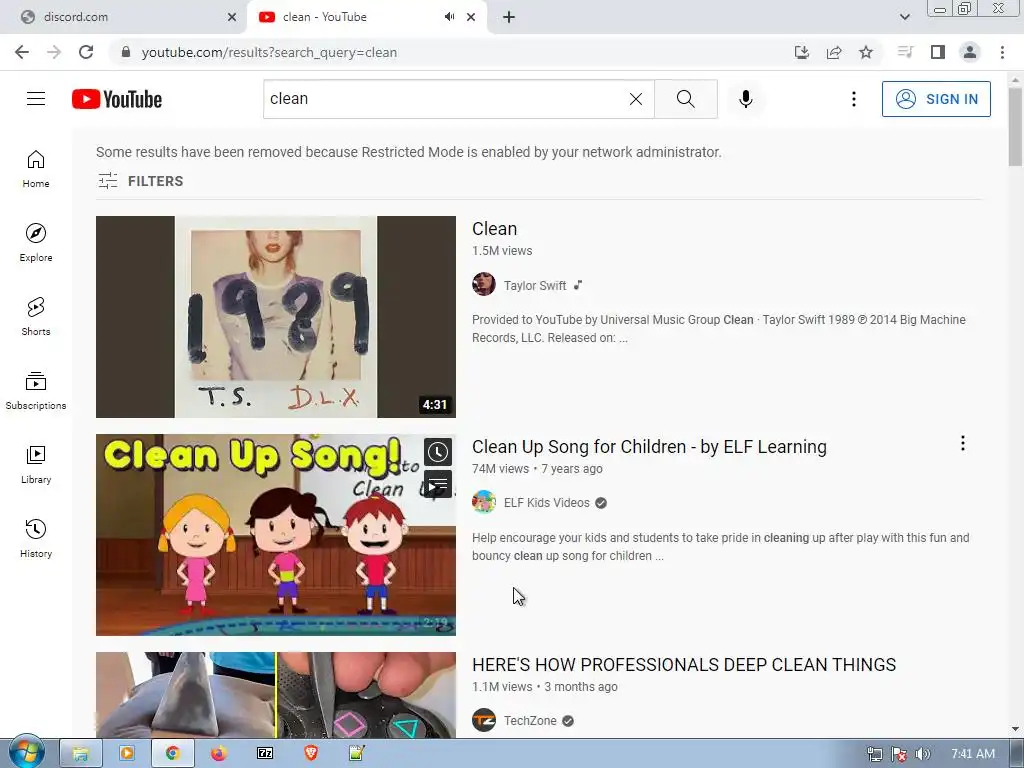Open the Windows Start orb
1024x768 pixels.
[x=27, y=752]
